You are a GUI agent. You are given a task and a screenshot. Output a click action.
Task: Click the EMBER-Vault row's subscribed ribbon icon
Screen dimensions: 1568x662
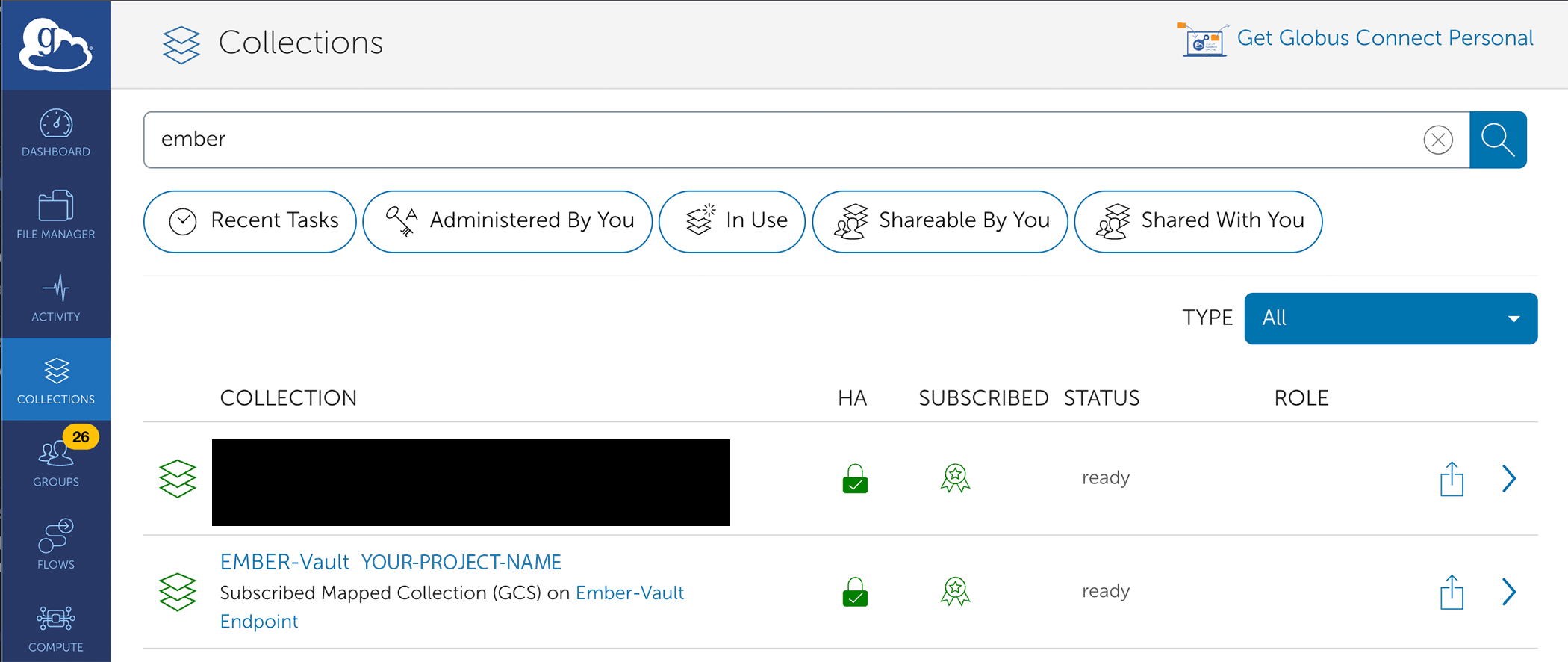[955, 592]
